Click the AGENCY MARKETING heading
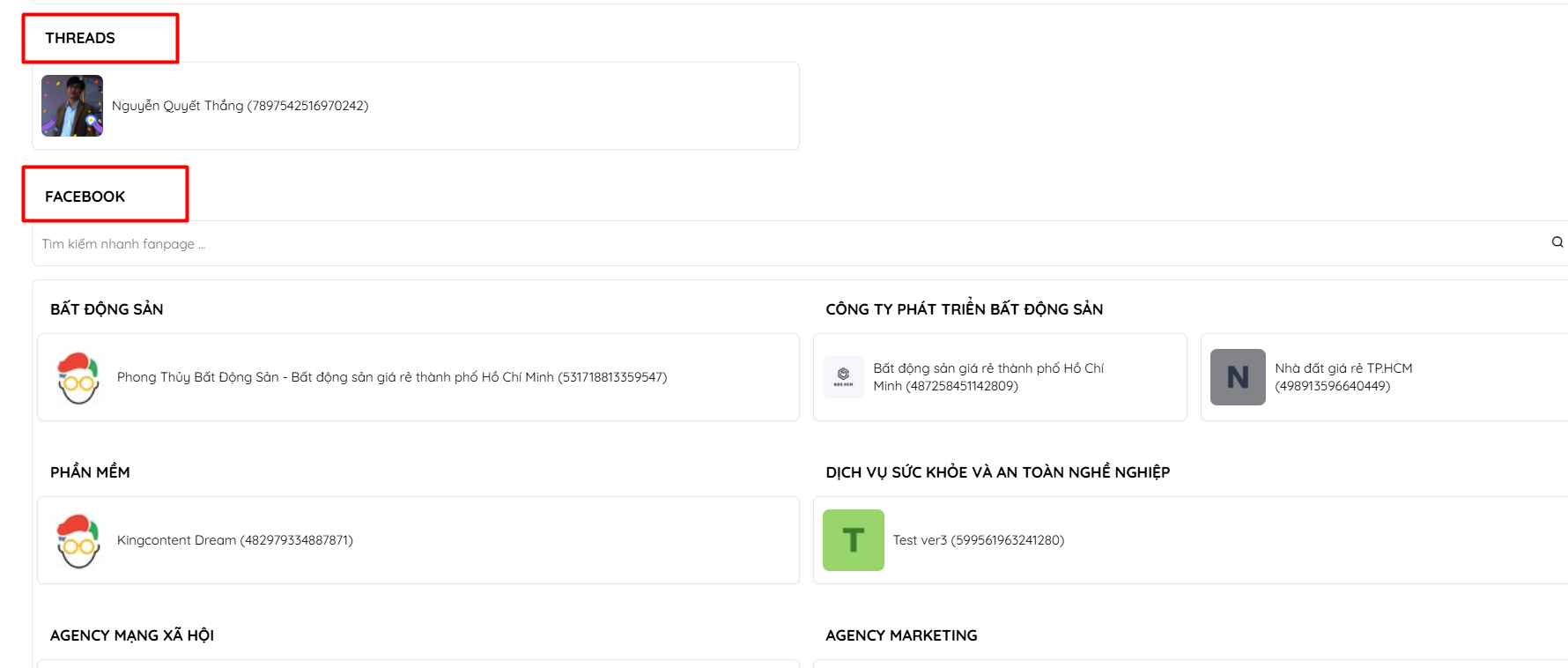Screen dimensions: 1568x668 tap(901, 635)
